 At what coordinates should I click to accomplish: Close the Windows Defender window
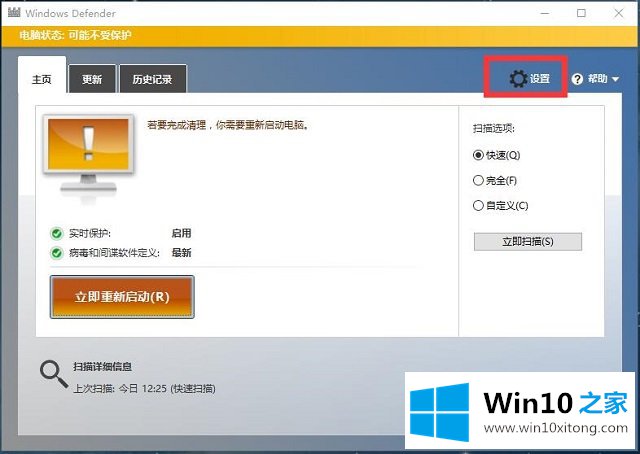tap(619, 13)
